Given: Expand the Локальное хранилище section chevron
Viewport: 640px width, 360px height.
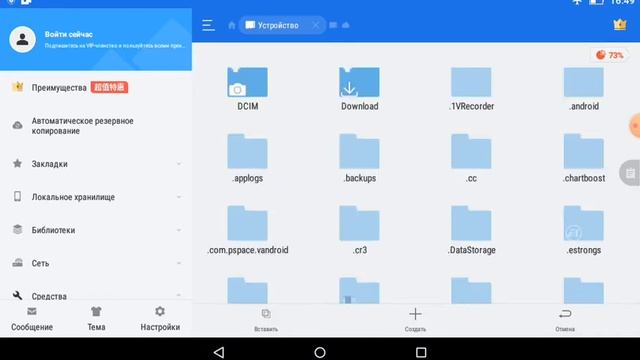Looking at the screenshot, I should (179, 197).
